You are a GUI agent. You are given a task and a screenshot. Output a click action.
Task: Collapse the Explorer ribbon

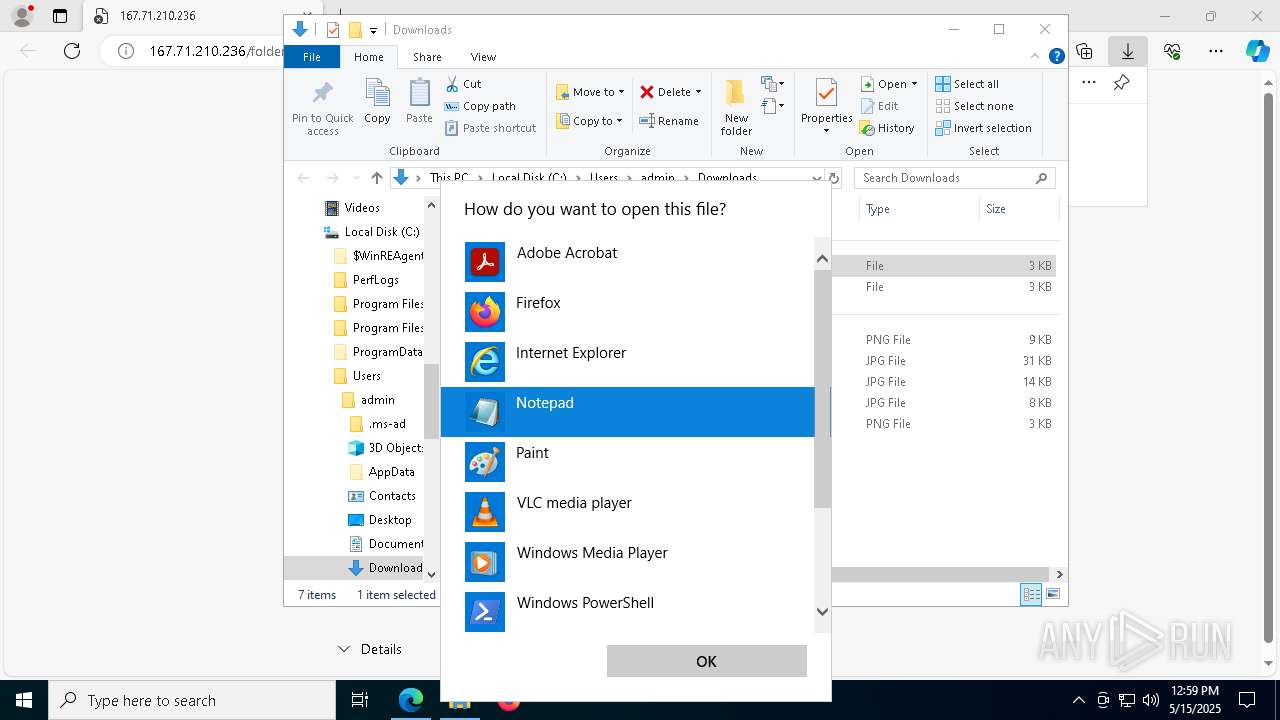point(1036,56)
